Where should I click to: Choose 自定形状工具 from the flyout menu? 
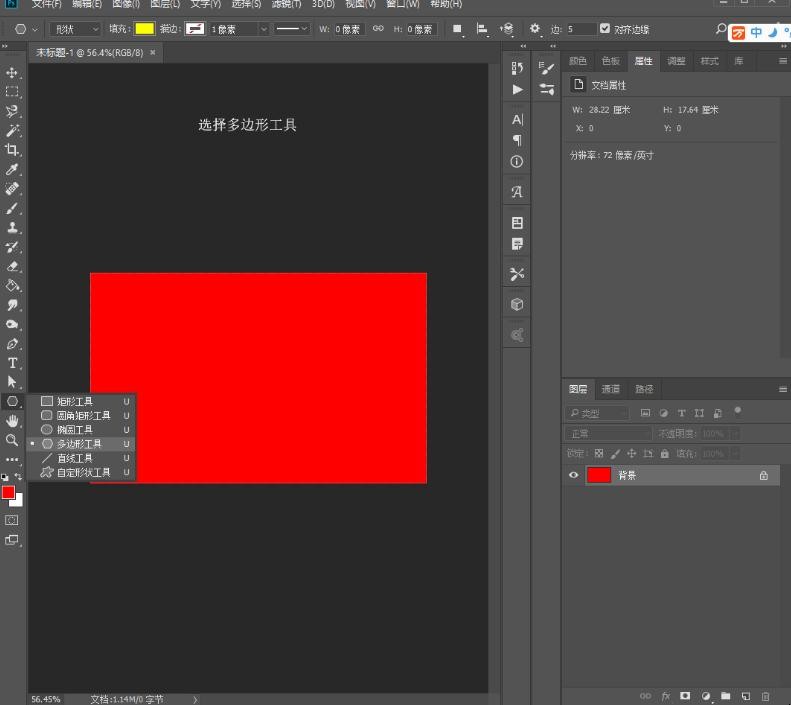83,472
